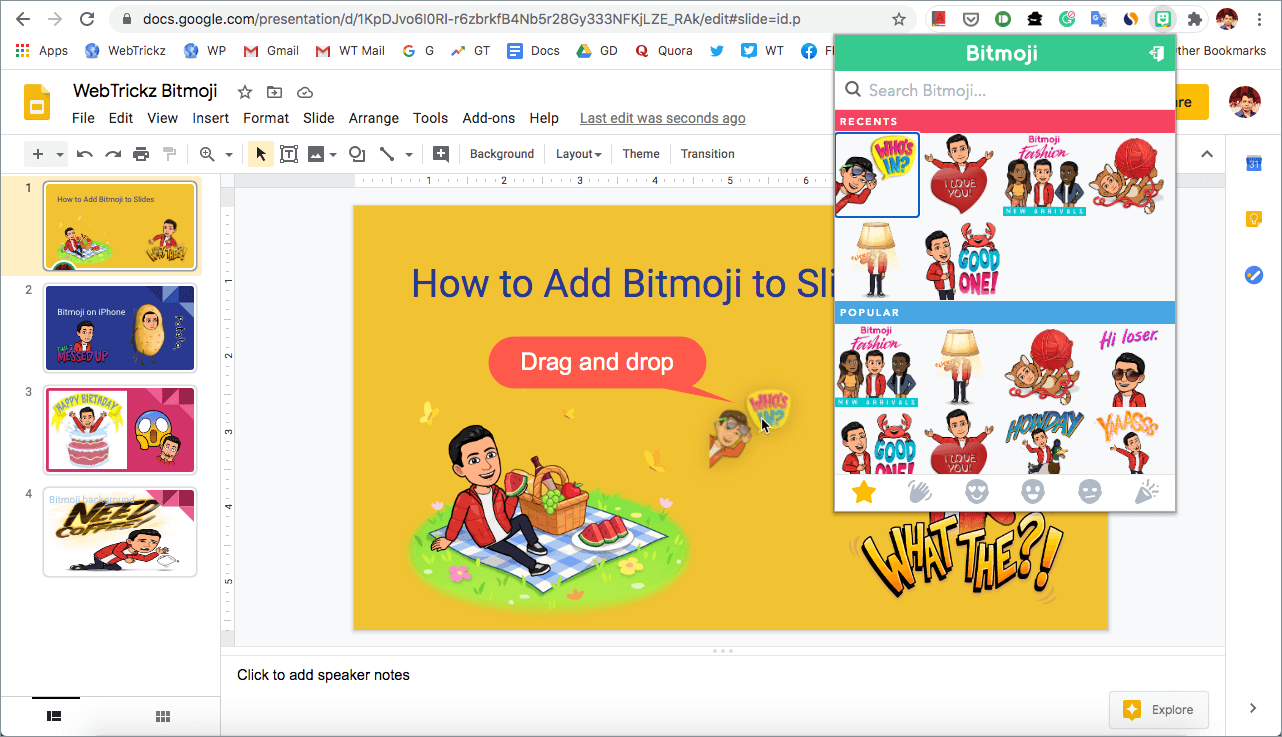This screenshot has width=1282, height=737.
Task: Select the heart-eyes face Bitmoji category
Action: (977, 492)
